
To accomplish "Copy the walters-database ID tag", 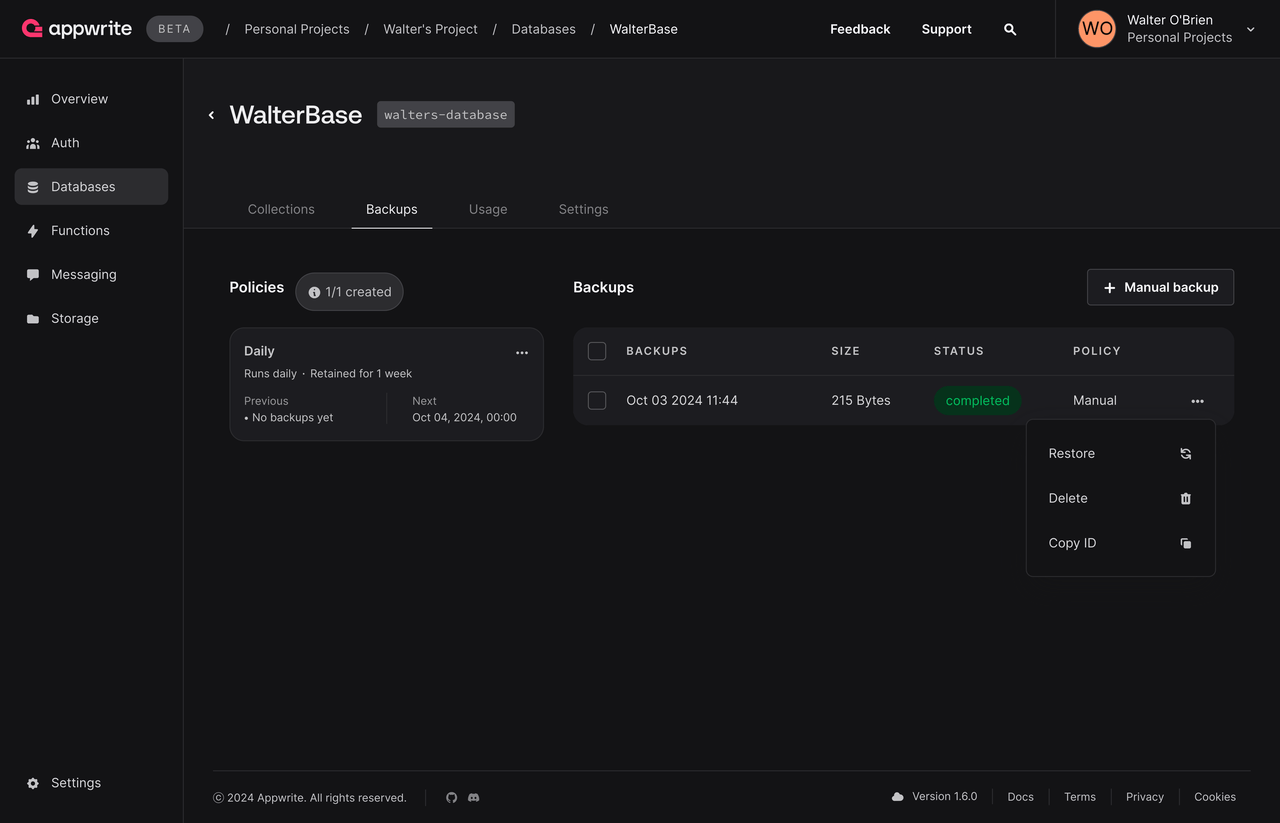I will 446,115.
